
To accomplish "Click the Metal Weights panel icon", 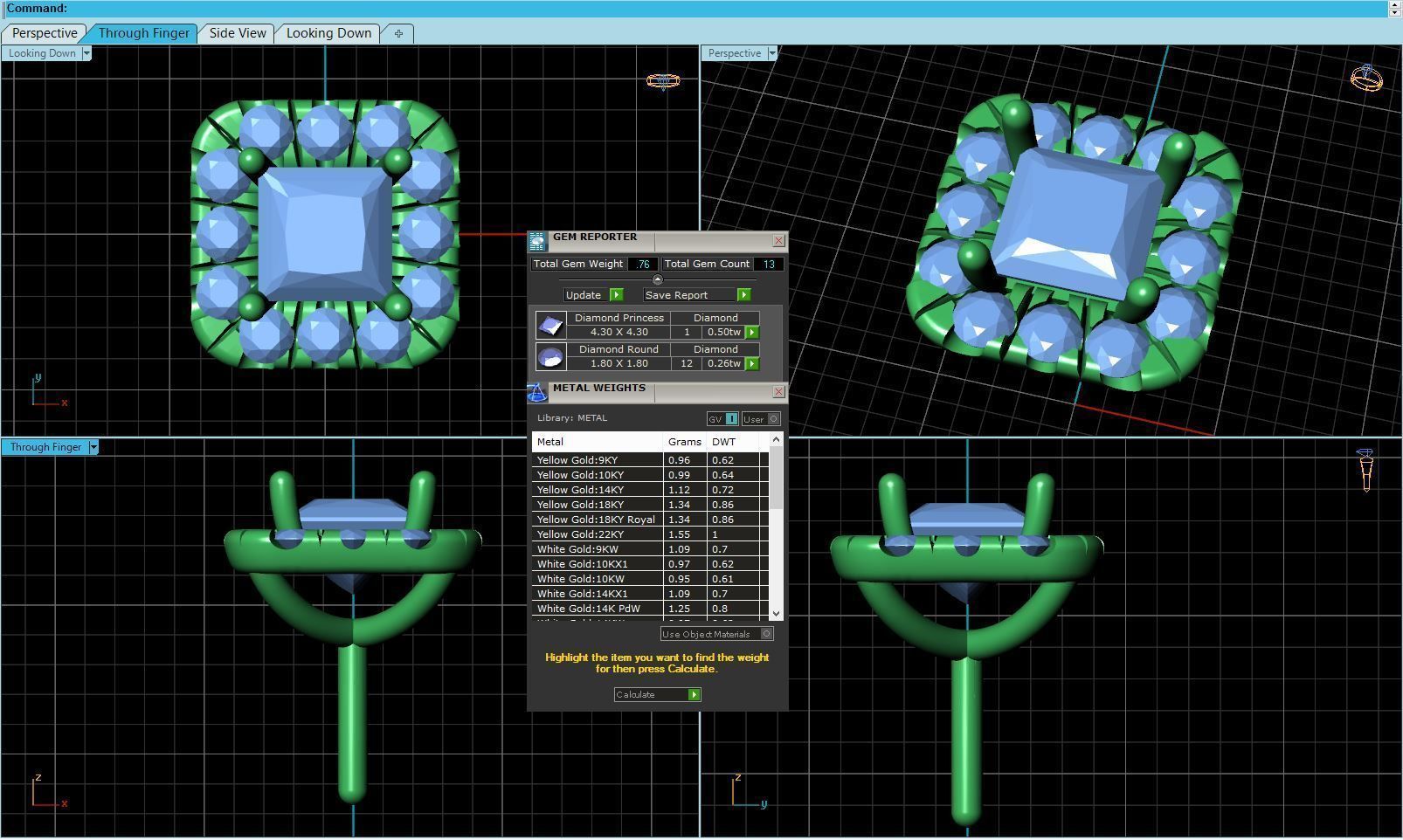I will 537,392.
